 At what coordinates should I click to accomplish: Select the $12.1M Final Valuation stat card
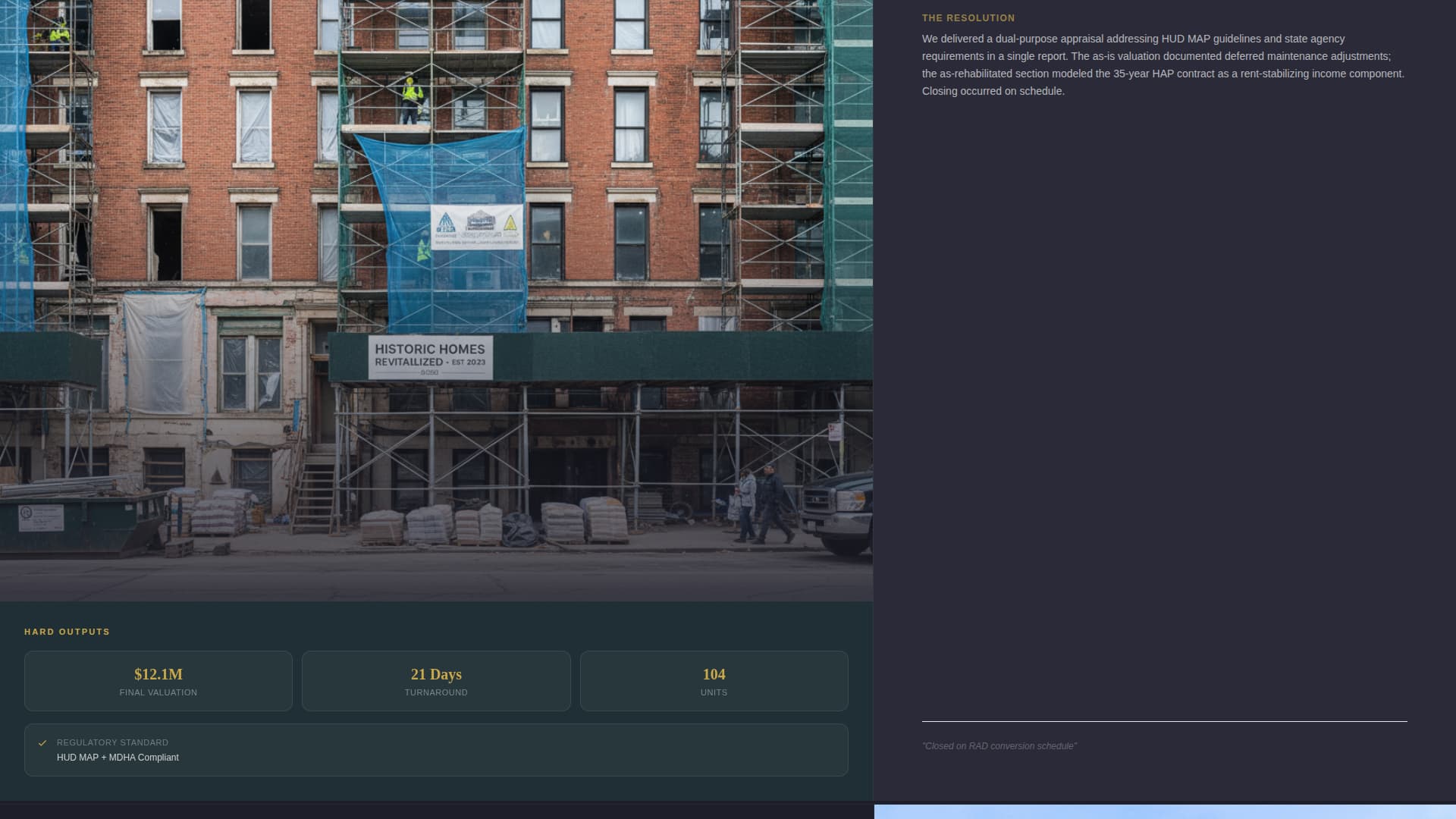tap(158, 679)
